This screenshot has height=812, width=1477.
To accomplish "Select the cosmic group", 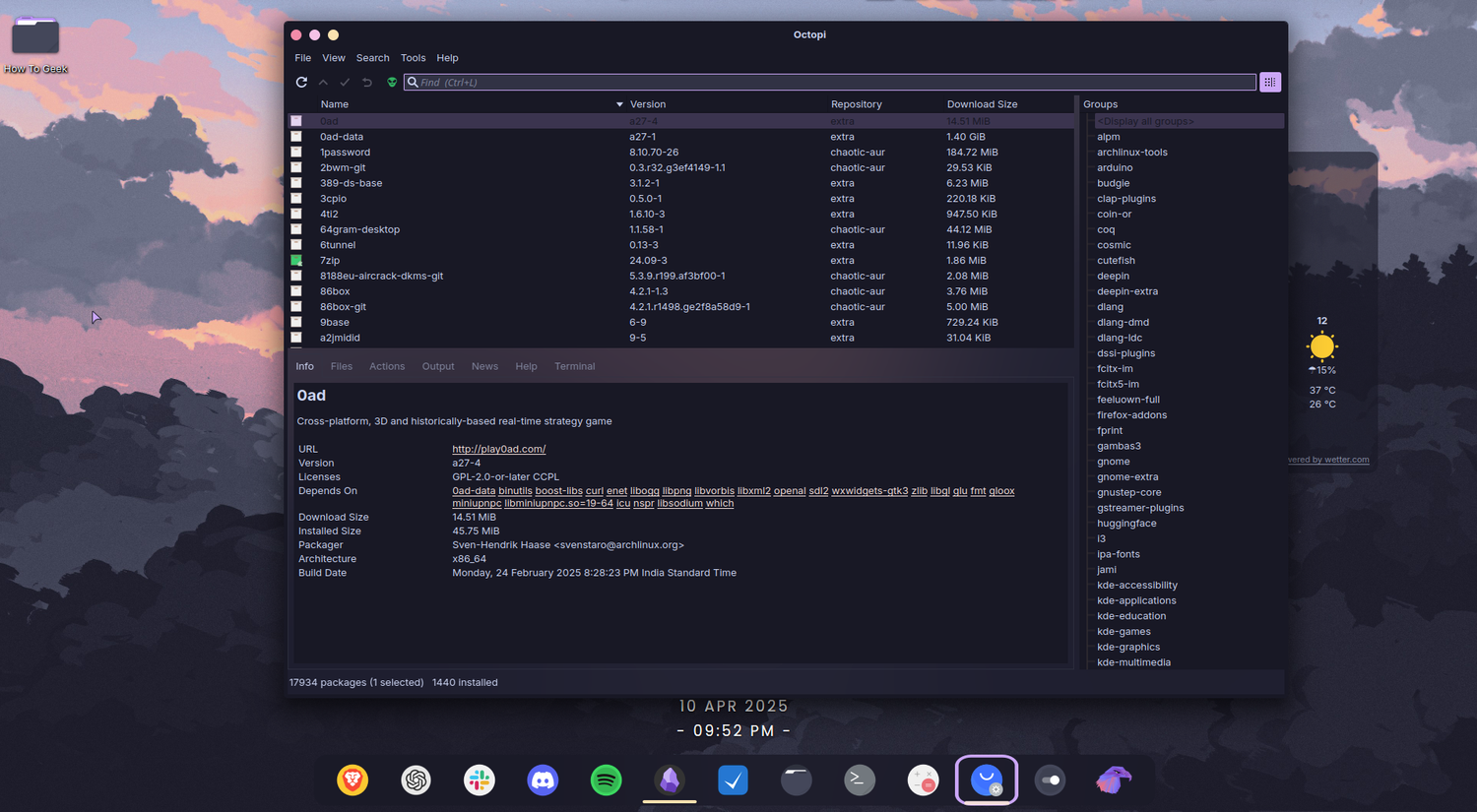I will pyautogui.click(x=1114, y=245).
